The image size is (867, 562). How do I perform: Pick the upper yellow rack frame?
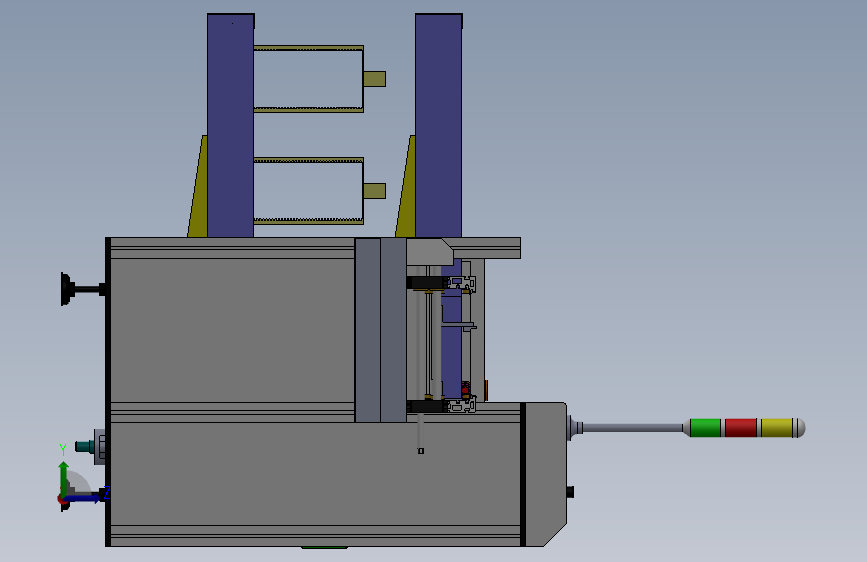[x=309, y=79]
